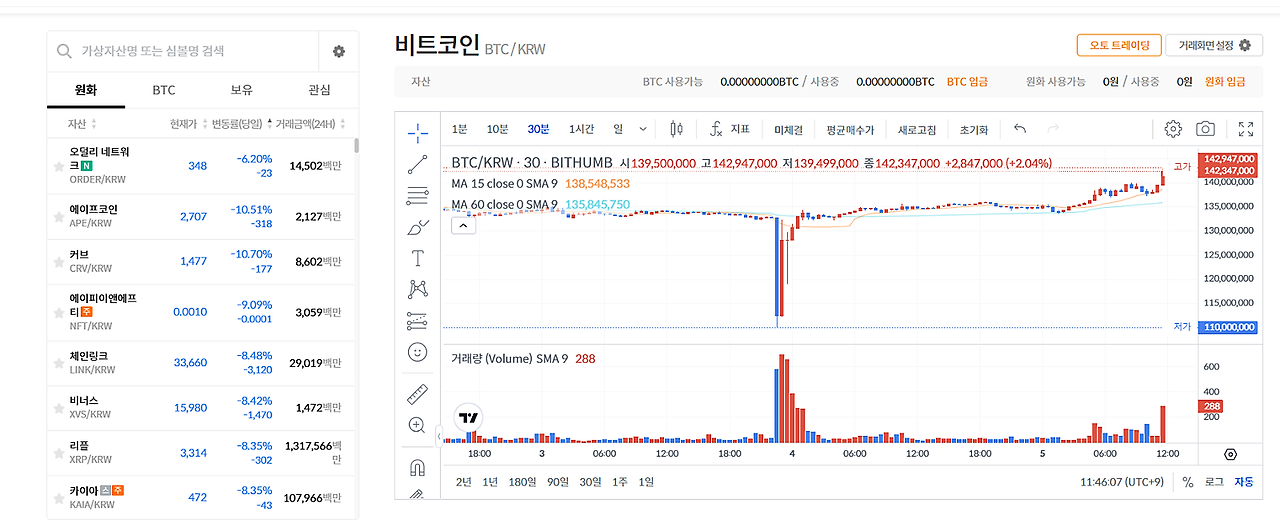Open the 지표 indicators menu
This screenshot has width=1280, height=531.
[730, 129]
